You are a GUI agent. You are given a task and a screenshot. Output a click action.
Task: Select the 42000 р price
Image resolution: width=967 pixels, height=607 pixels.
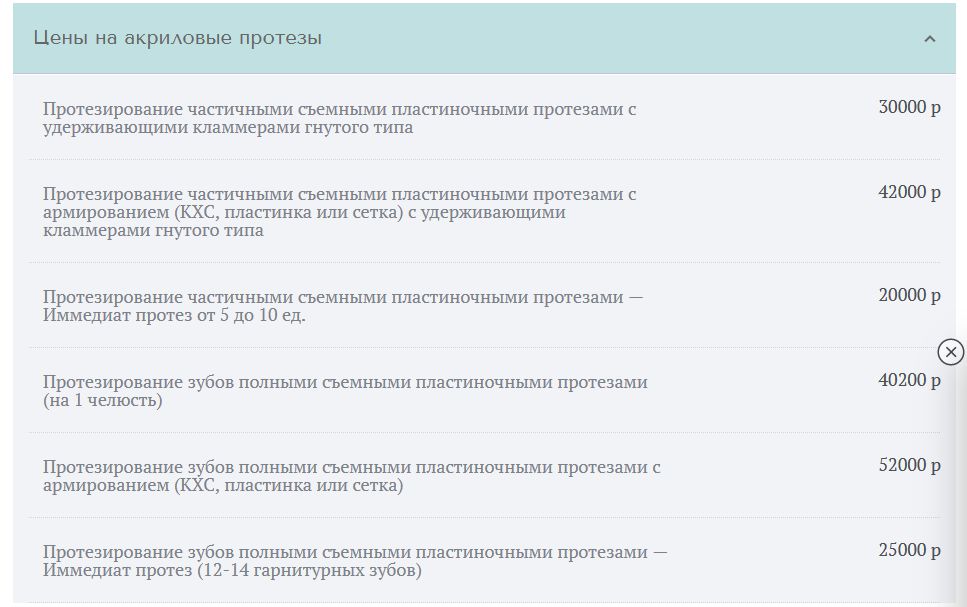(909, 192)
